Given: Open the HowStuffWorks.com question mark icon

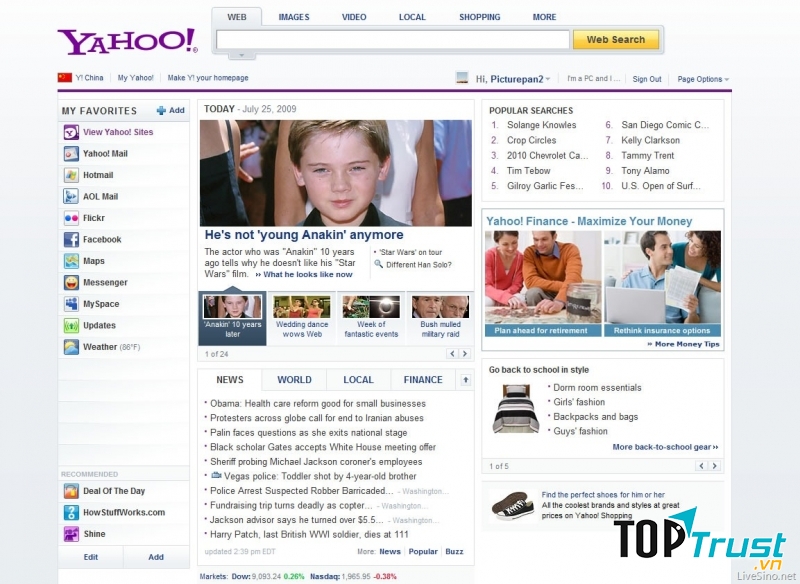Looking at the screenshot, I should point(71,512).
